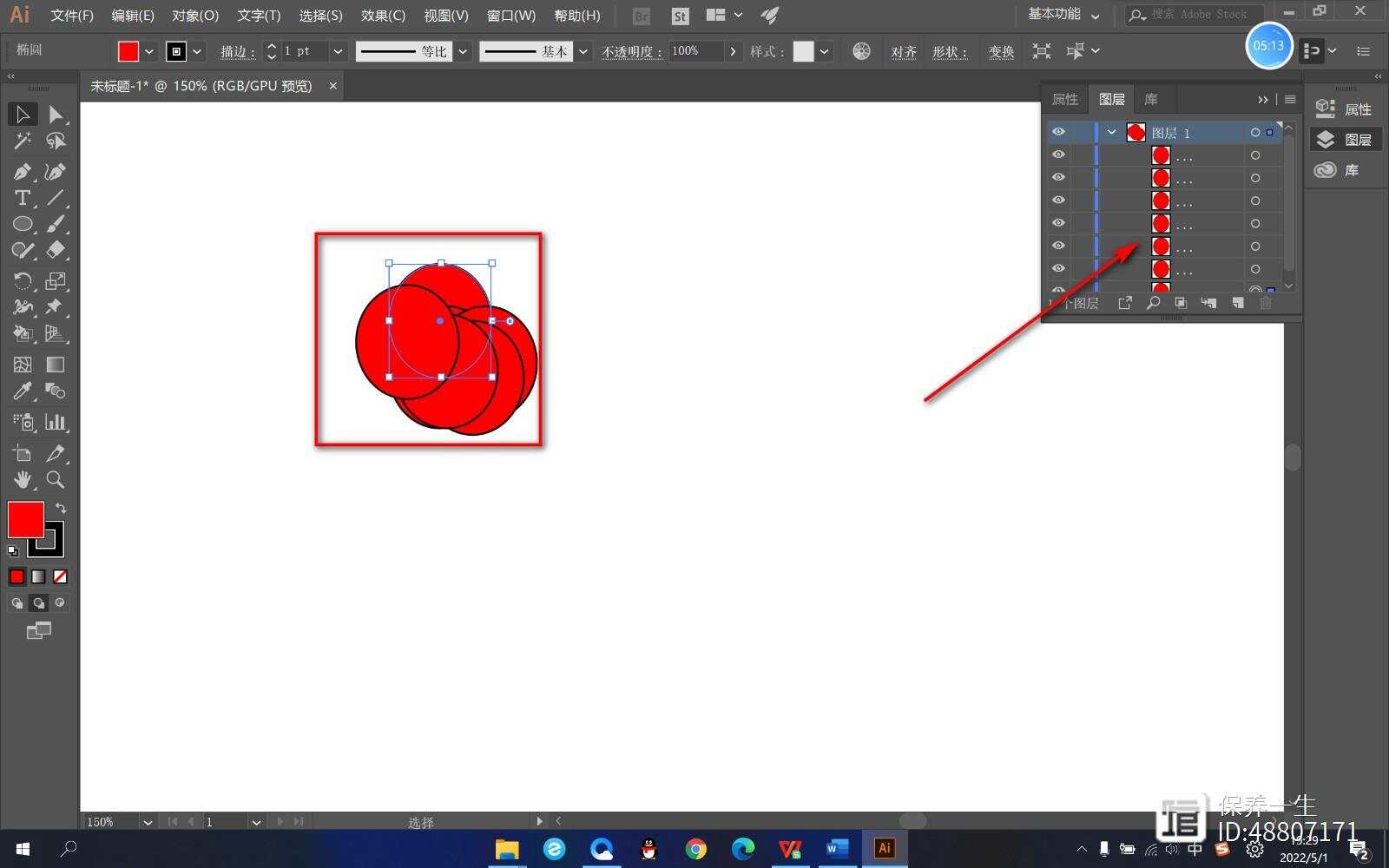Select the Artboard tool

coord(23,453)
